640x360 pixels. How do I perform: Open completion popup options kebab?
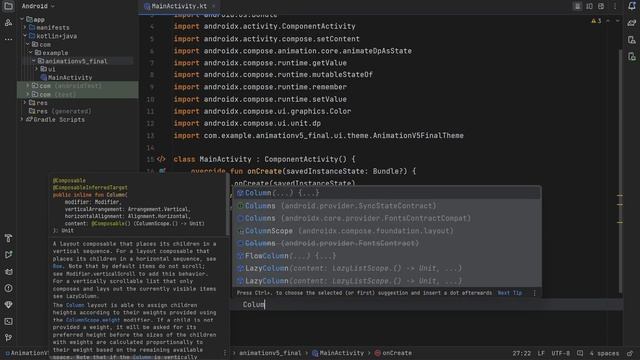534,293
